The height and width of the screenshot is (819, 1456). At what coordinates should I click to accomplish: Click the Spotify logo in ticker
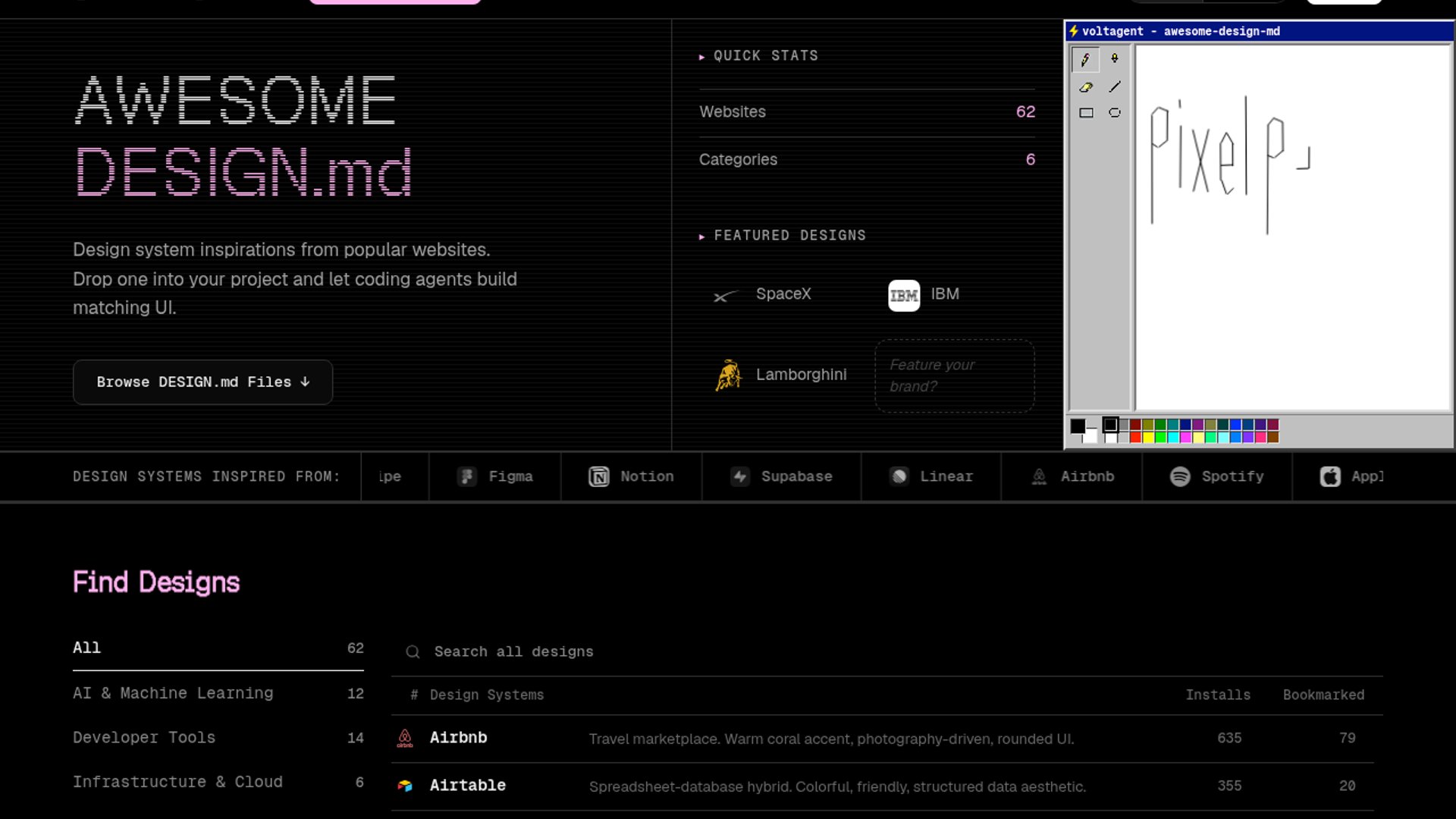(x=1180, y=476)
